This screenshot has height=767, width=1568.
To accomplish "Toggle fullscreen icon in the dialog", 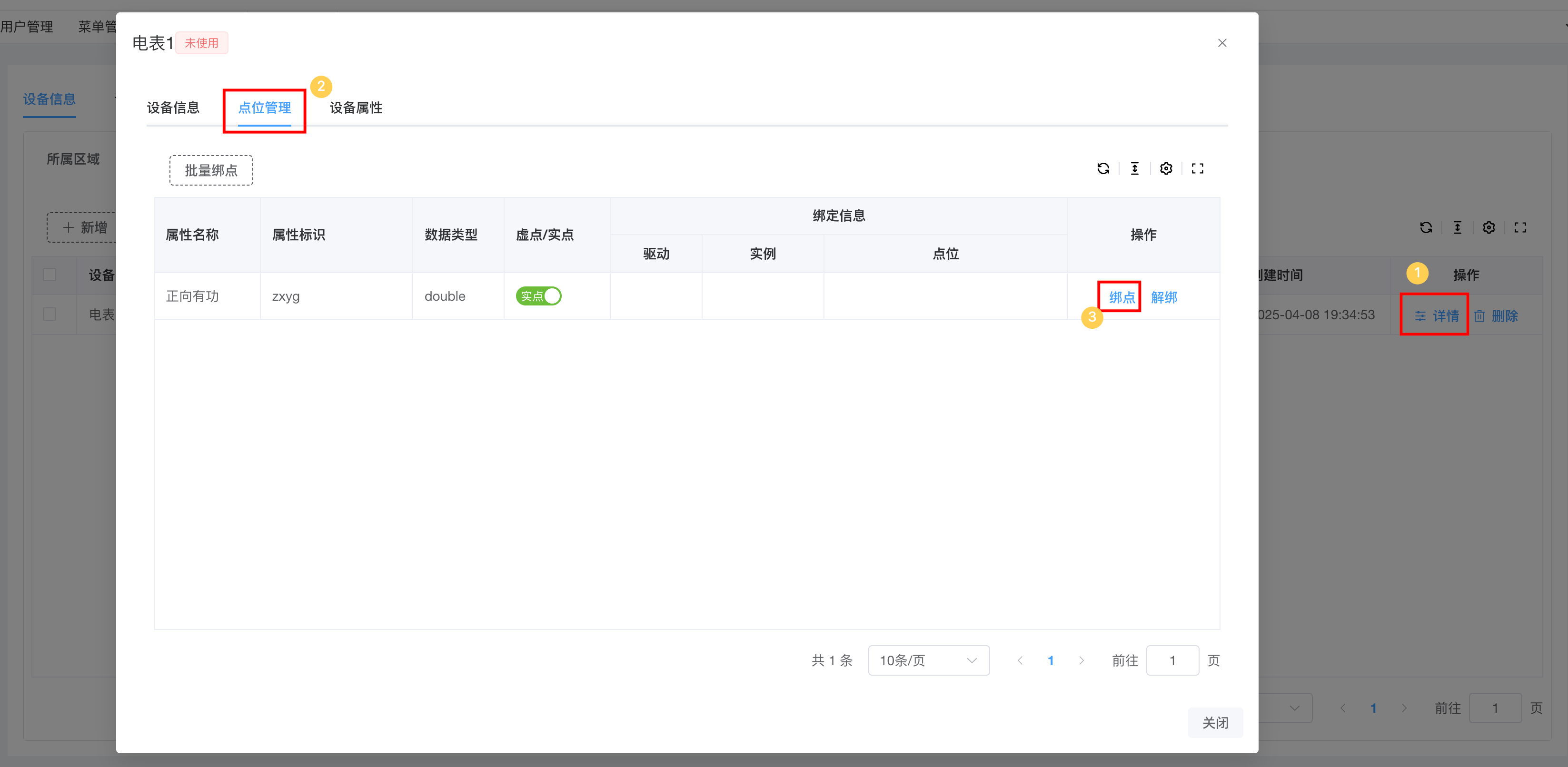I will point(1197,168).
